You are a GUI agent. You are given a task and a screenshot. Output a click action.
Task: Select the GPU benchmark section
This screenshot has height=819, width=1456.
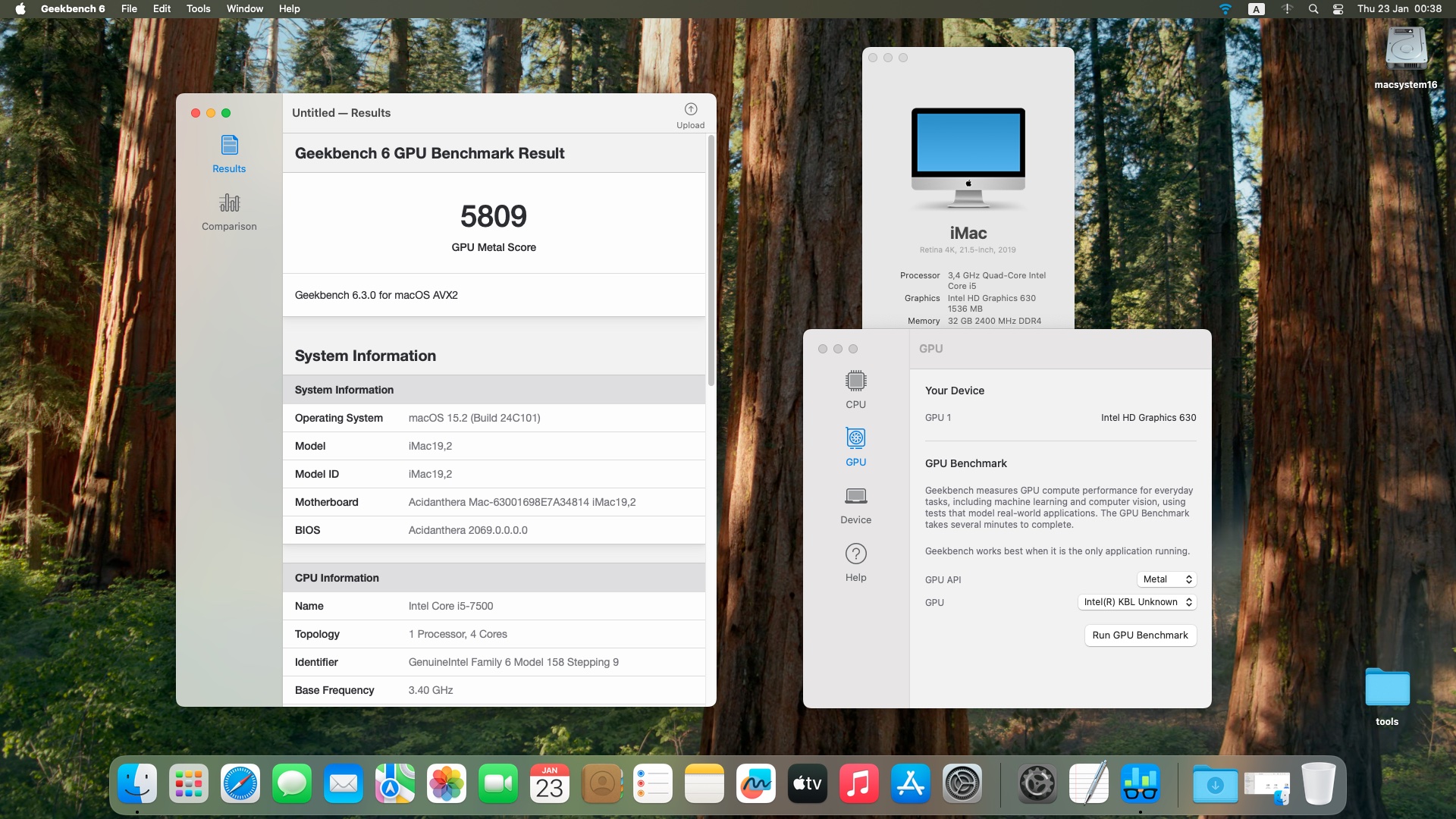pyautogui.click(x=855, y=447)
